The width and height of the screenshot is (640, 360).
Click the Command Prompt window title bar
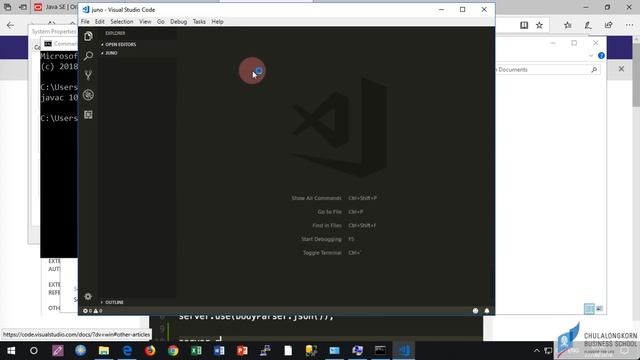tap(59, 43)
